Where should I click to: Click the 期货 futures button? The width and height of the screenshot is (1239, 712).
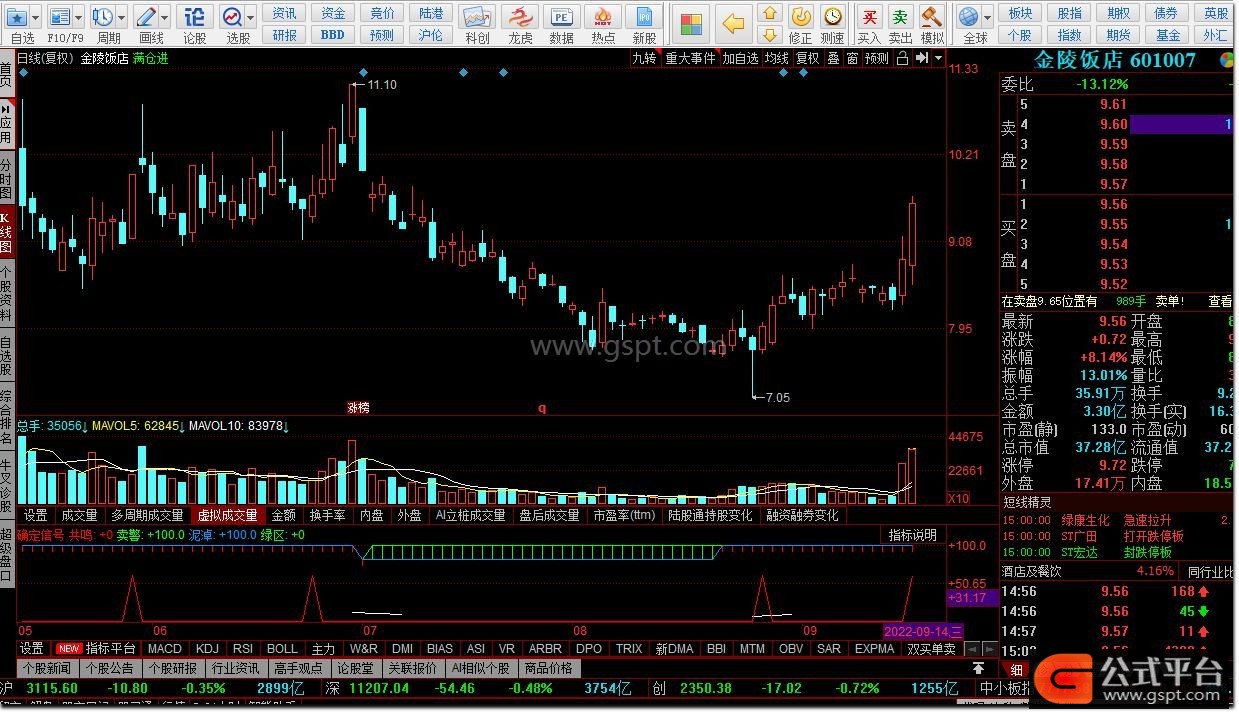(x=1119, y=35)
